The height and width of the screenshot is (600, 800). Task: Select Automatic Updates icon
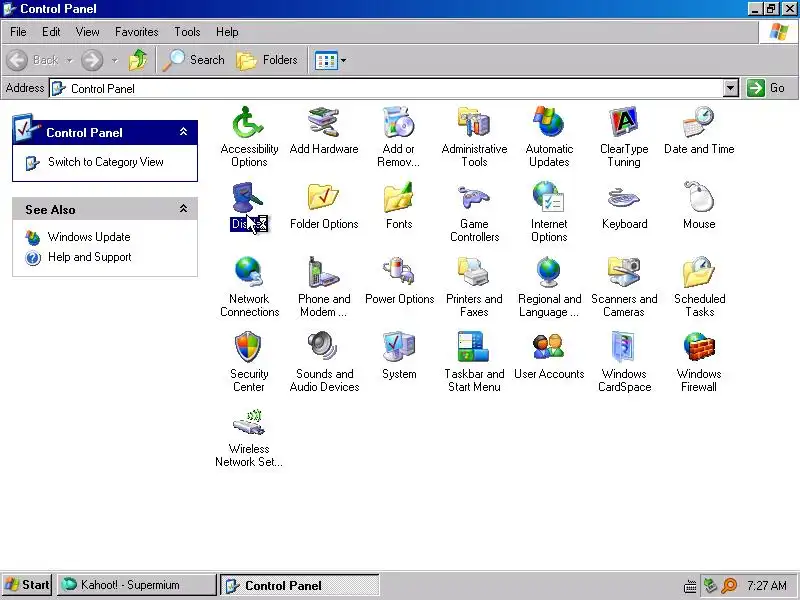tap(548, 123)
